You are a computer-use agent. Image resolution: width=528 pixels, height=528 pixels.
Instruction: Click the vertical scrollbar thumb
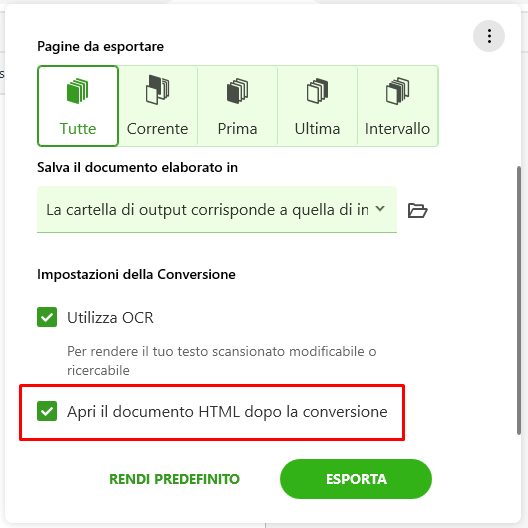click(x=519, y=300)
